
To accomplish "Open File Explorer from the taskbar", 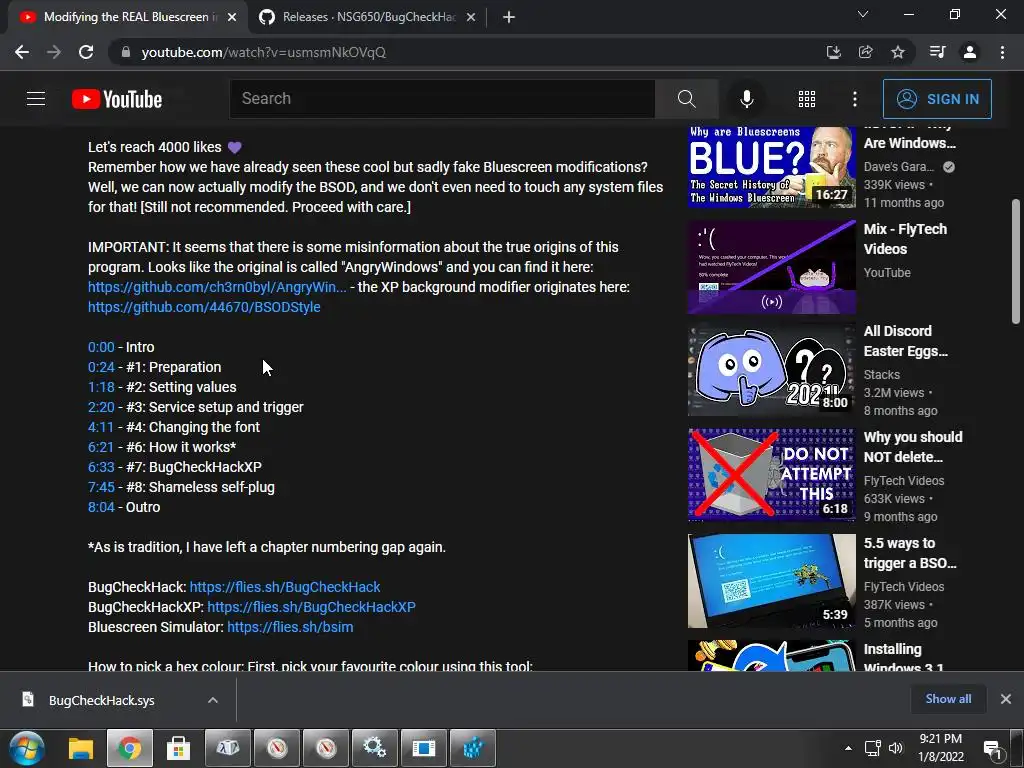I will [x=81, y=748].
